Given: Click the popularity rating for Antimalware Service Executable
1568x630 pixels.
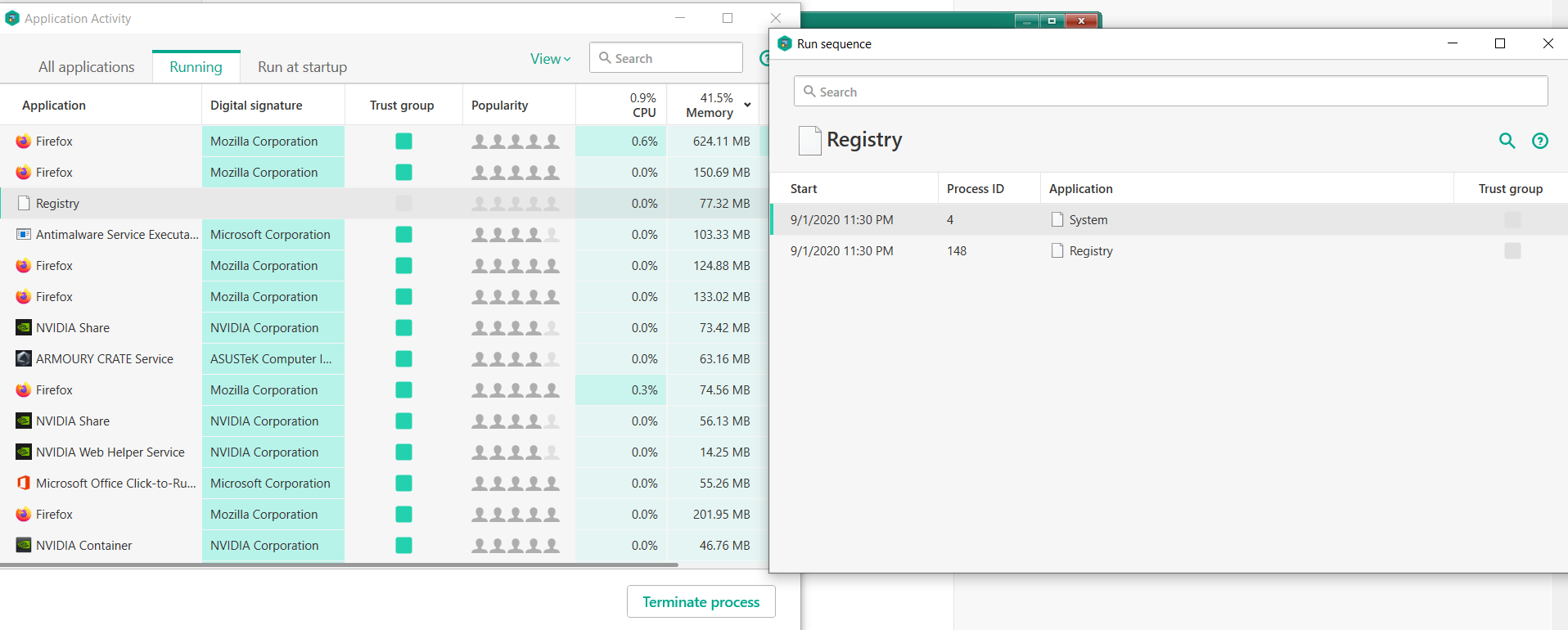Looking at the screenshot, I should 516,235.
